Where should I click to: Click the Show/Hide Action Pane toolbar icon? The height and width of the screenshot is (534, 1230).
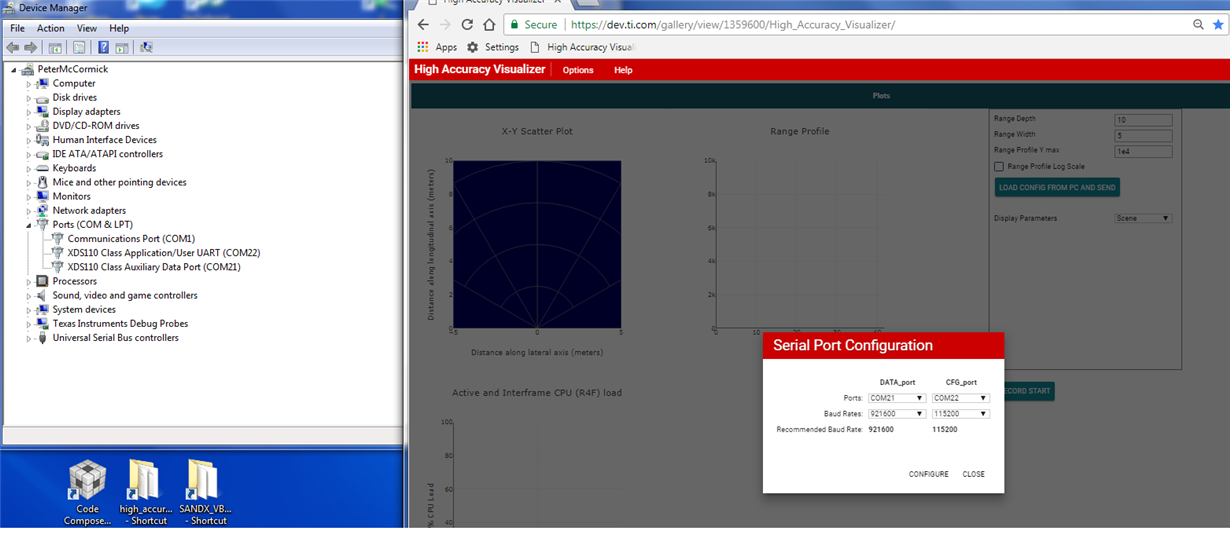121,47
